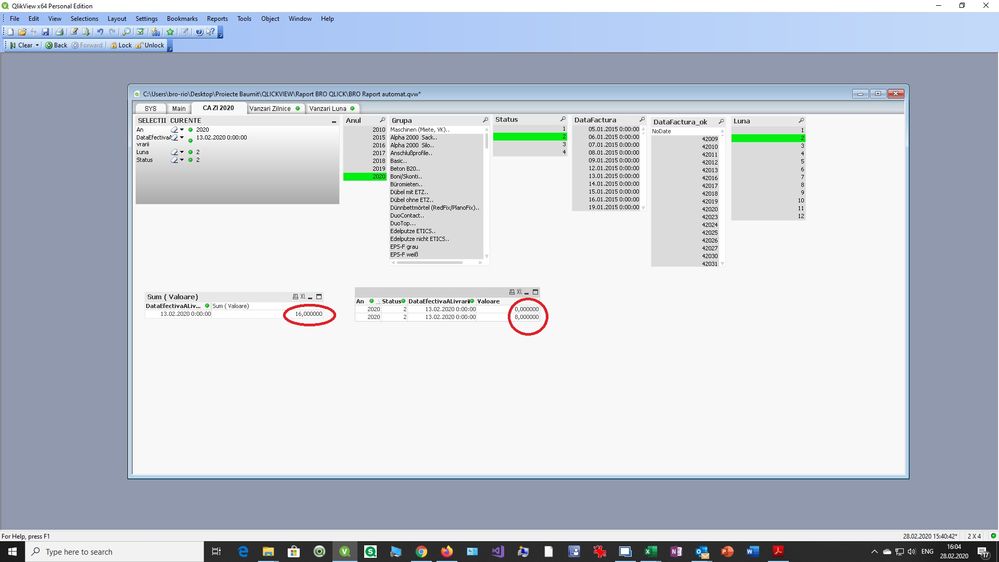Click the Reload toolbar icon

tap(86, 31)
